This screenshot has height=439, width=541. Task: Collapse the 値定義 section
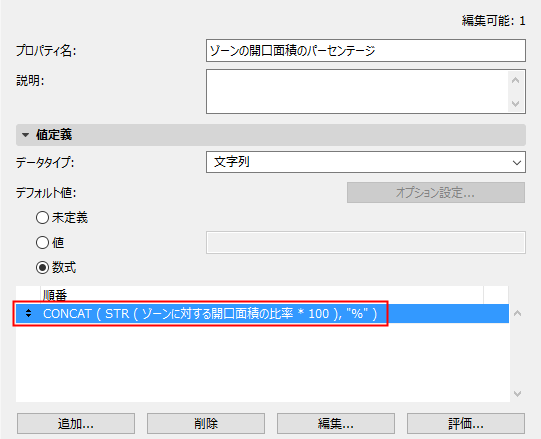point(26,135)
